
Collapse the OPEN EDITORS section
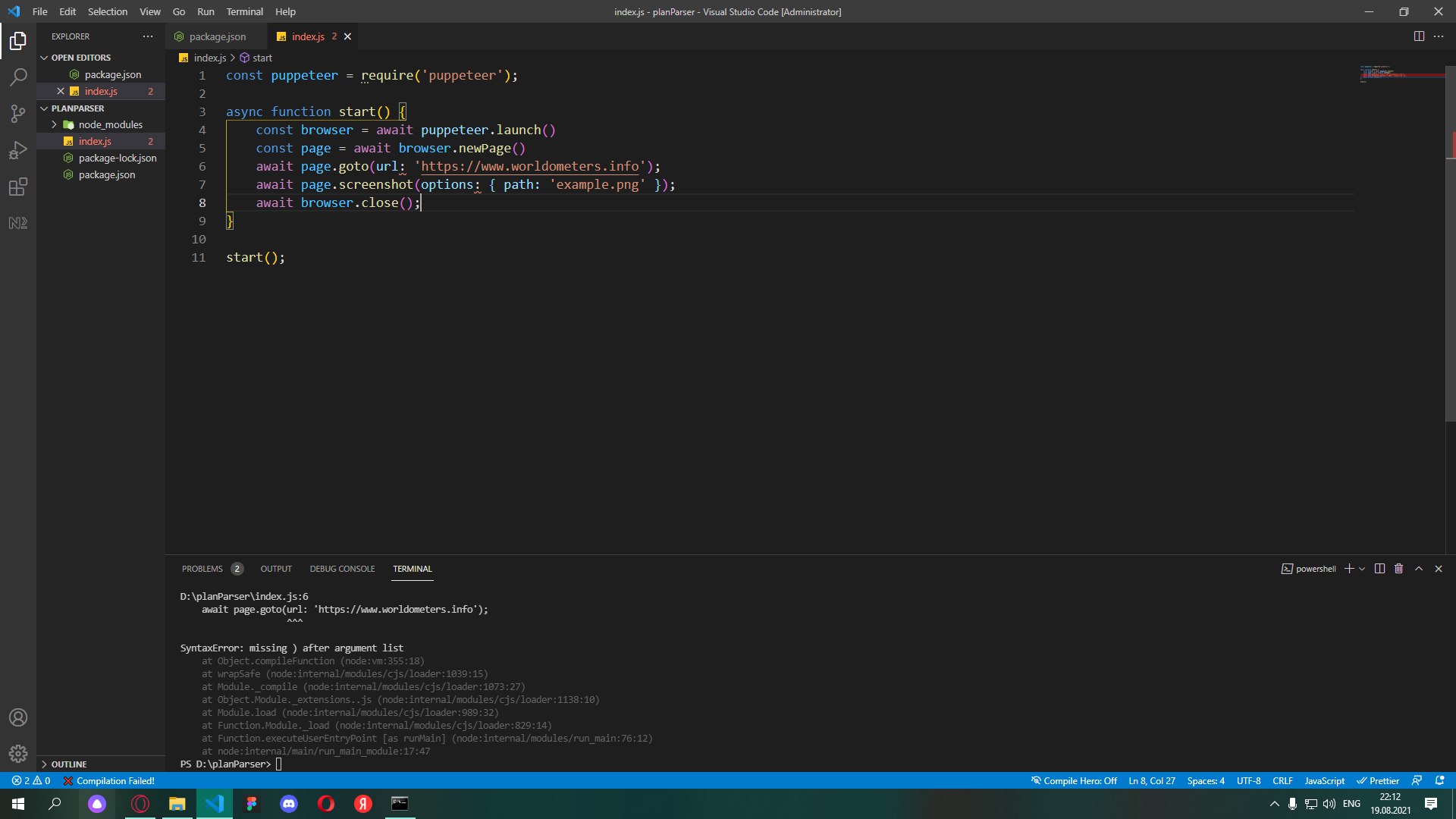(80, 58)
